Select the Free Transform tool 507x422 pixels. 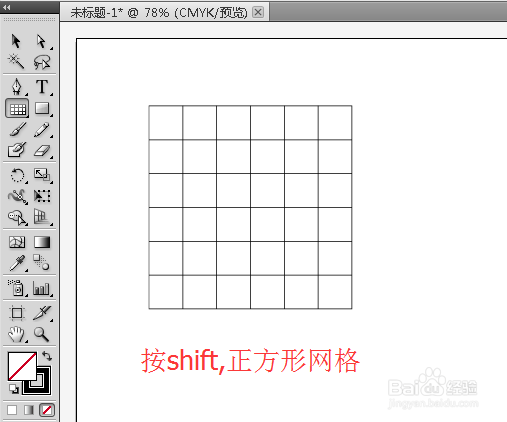pos(42,196)
